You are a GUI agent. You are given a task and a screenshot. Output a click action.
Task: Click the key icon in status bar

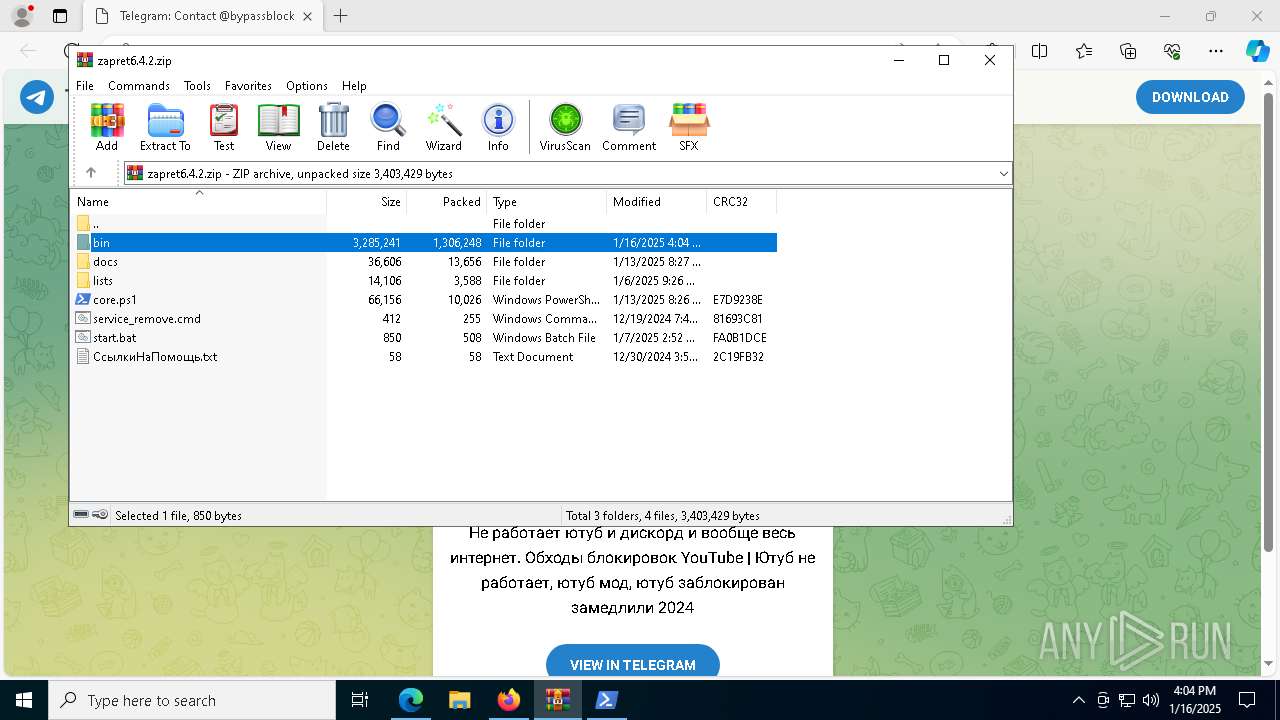click(x=100, y=515)
